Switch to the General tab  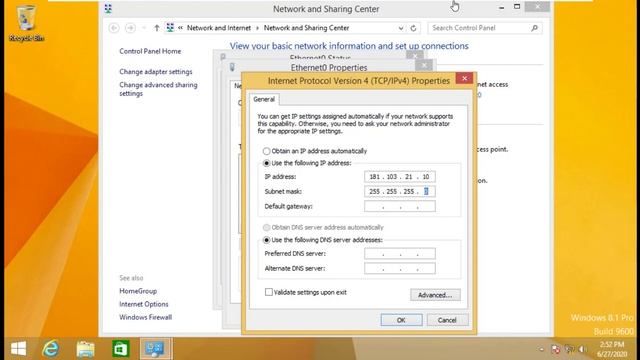[264, 99]
